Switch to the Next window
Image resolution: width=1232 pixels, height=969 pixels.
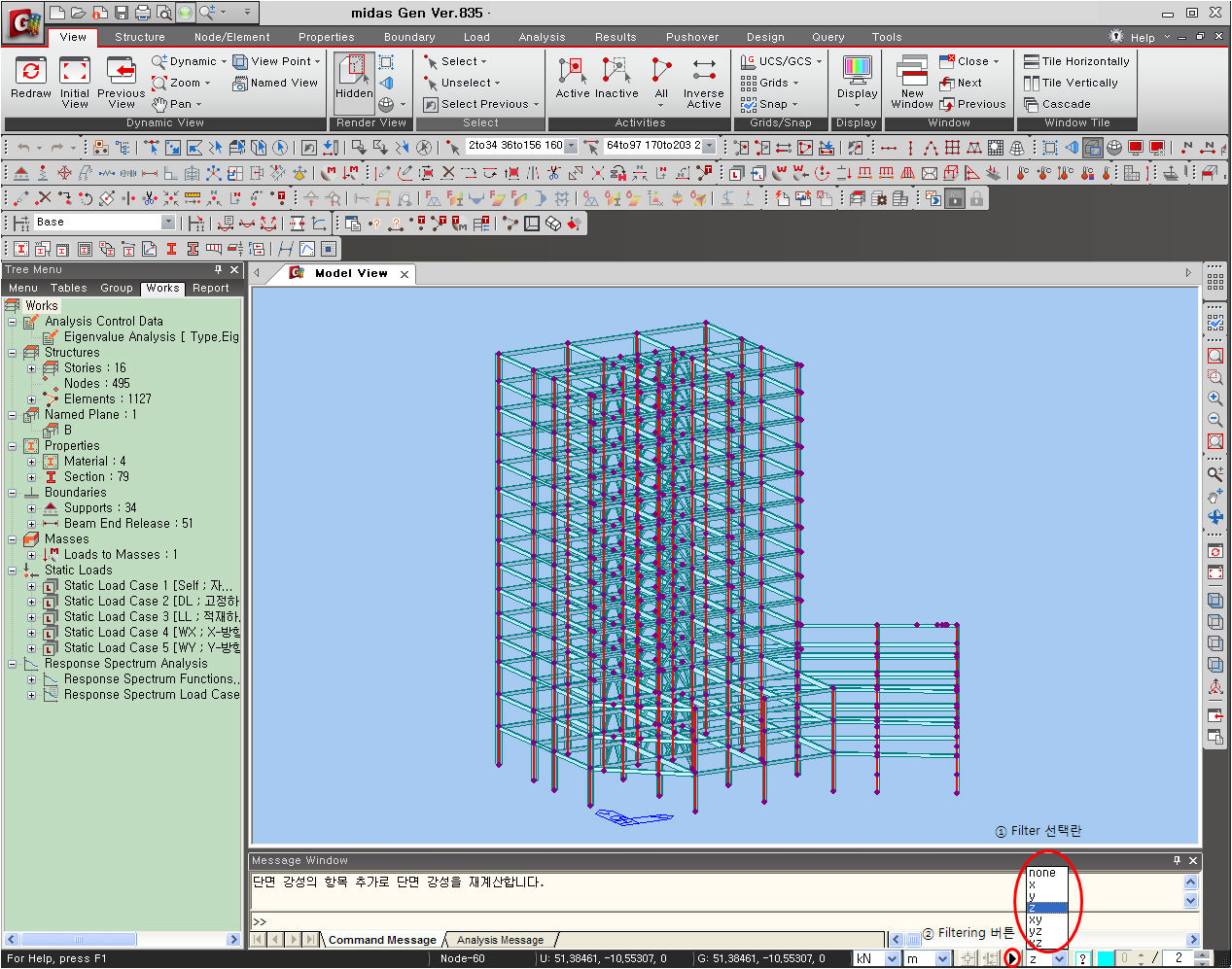tap(961, 83)
